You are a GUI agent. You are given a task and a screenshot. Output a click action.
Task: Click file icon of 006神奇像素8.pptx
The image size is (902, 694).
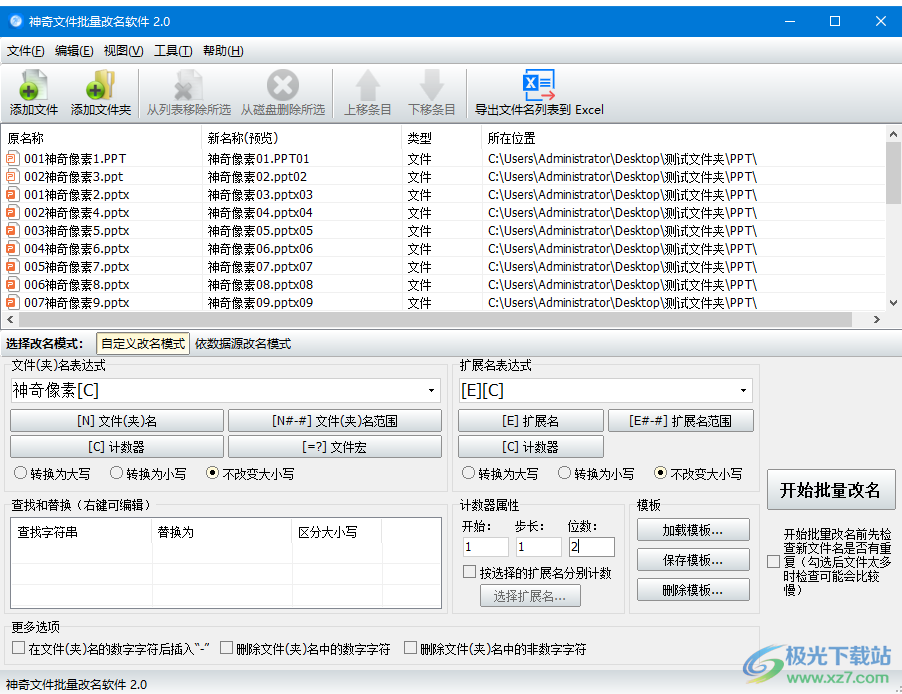12,284
